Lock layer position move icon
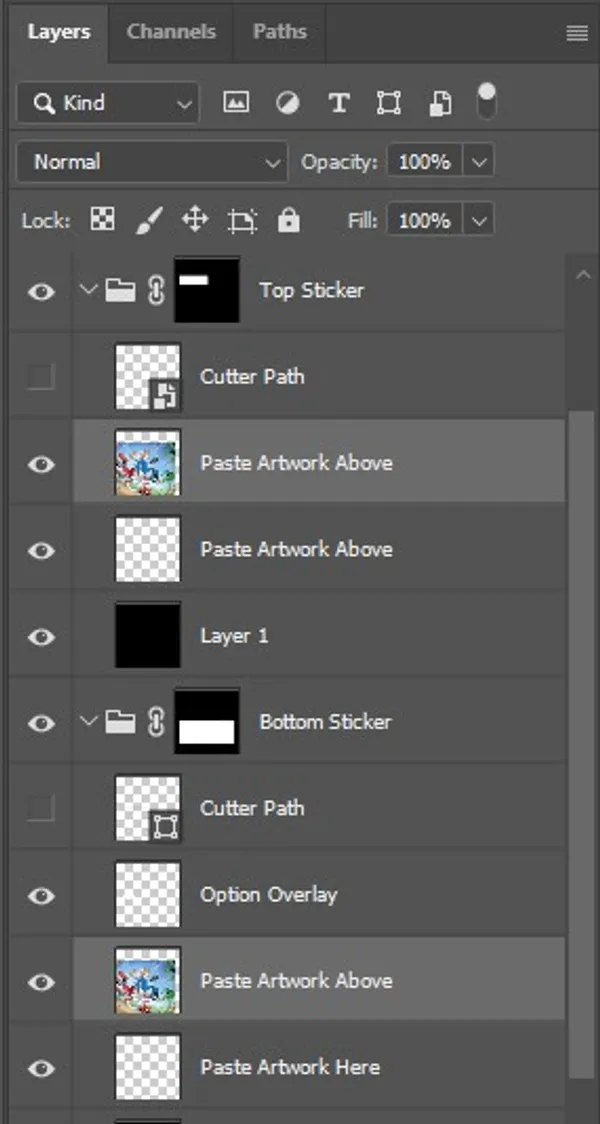 (x=194, y=220)
